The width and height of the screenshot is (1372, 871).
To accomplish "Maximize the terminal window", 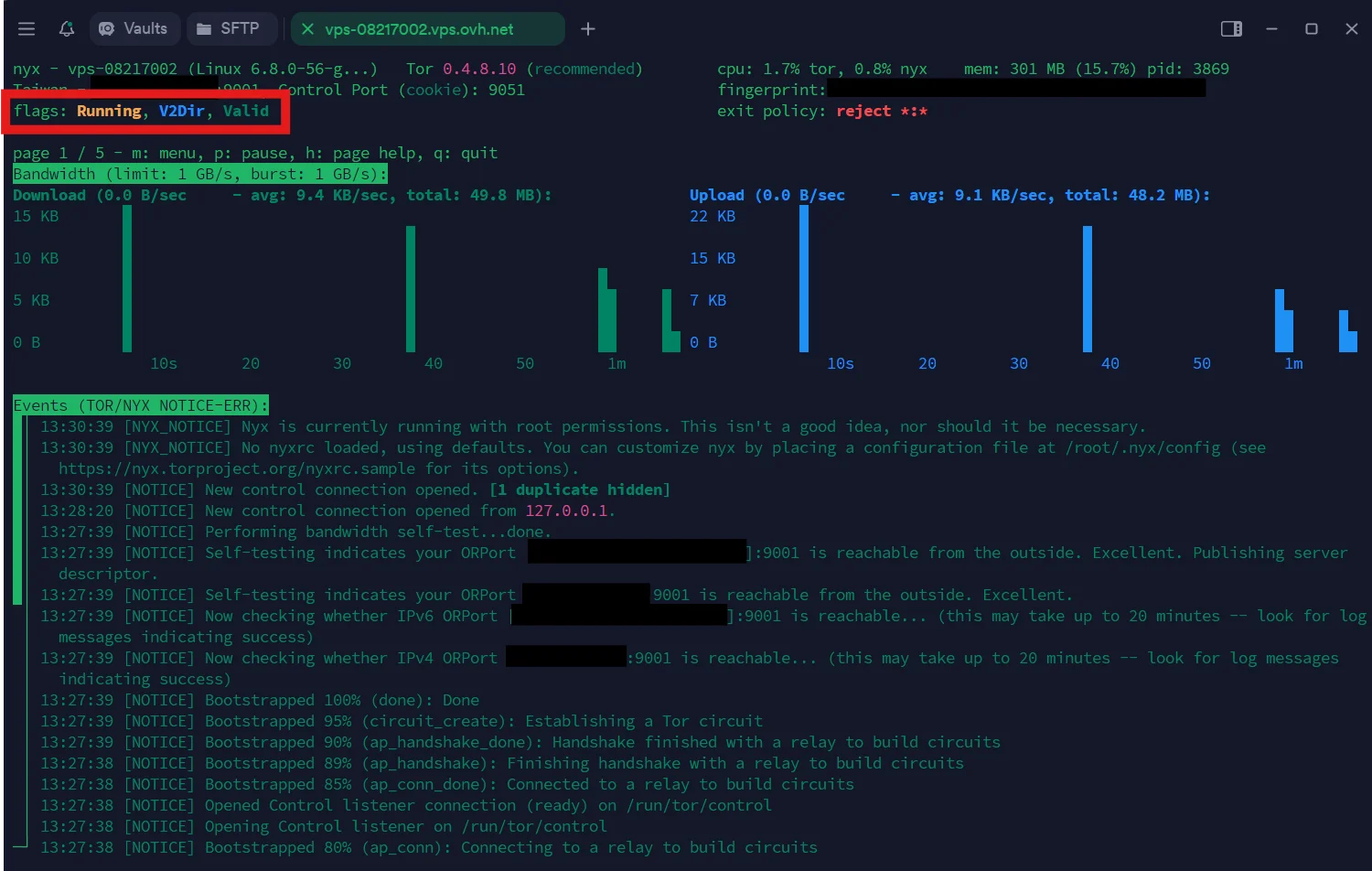I will click(x=1312, y=29).
